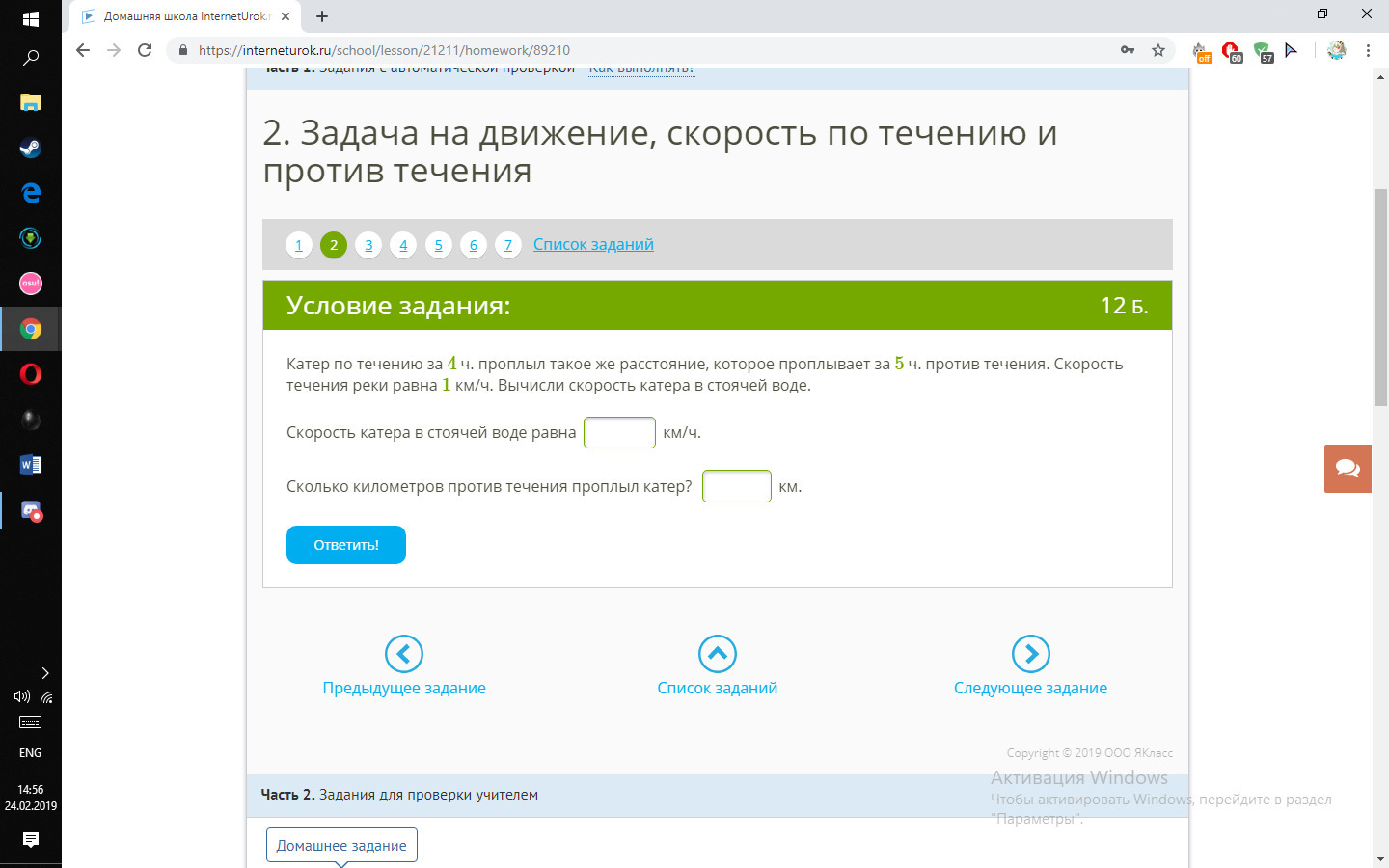The width and height of the screenshot is (1389, 868).
Task: Click the up arrow task list icon
Action: (717, 654)
